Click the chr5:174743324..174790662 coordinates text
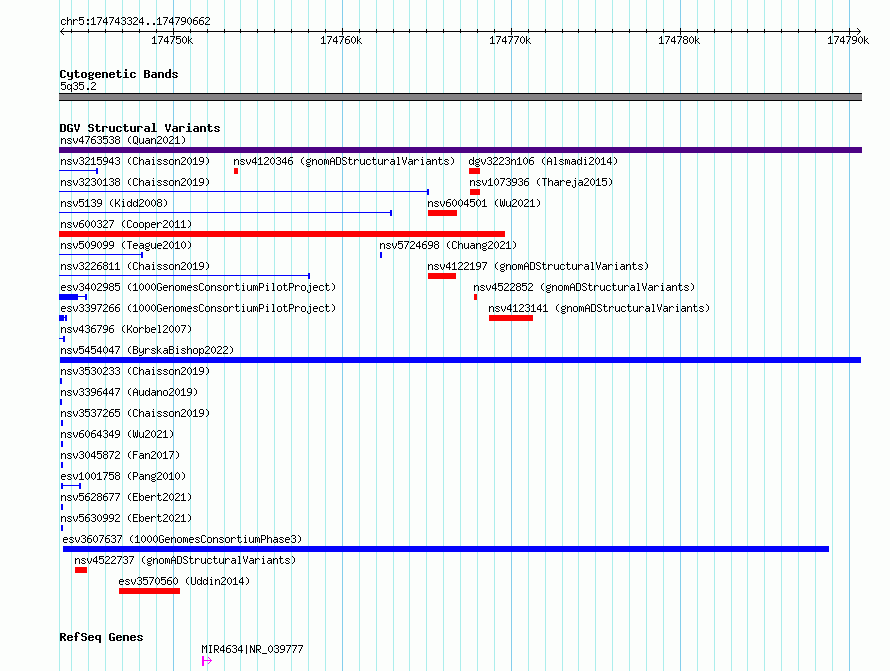Image resolution: width=890 pixels, height=671 pixels. (x=135, y=21)
